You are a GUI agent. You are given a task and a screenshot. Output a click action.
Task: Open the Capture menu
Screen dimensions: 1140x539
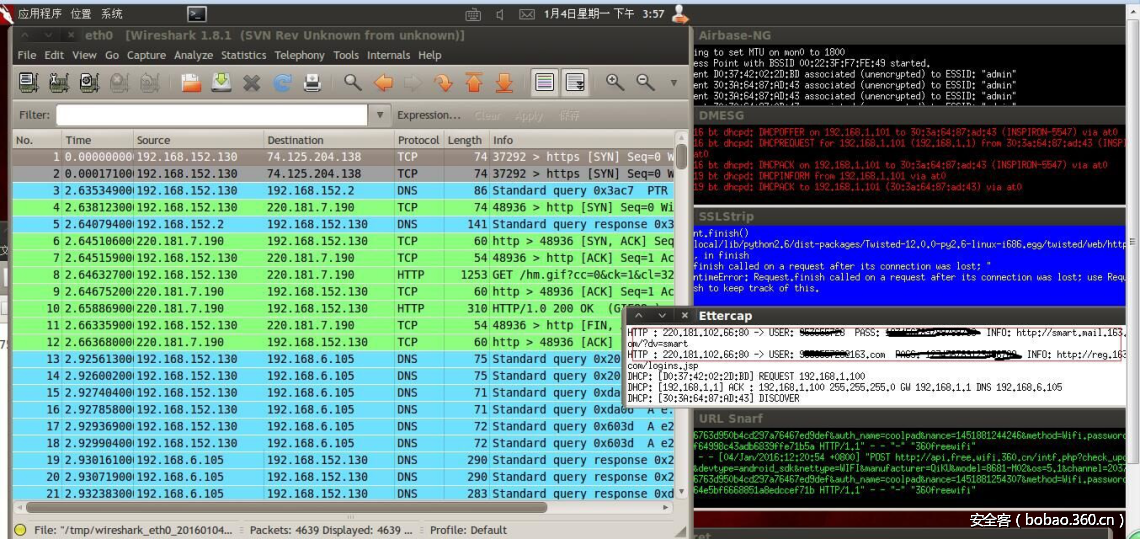click(146, 55)
